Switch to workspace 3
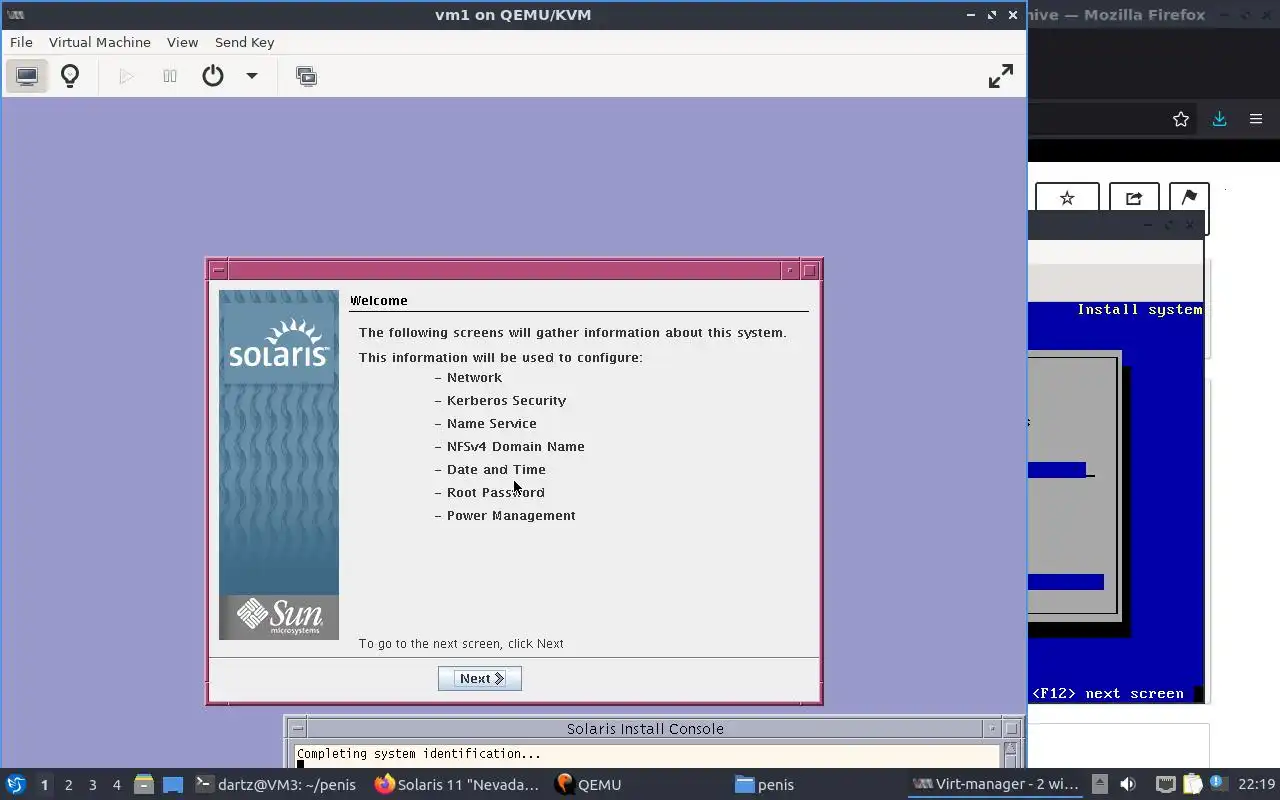The height and width of the screenshot is (800, 1280). click(92, 785)
